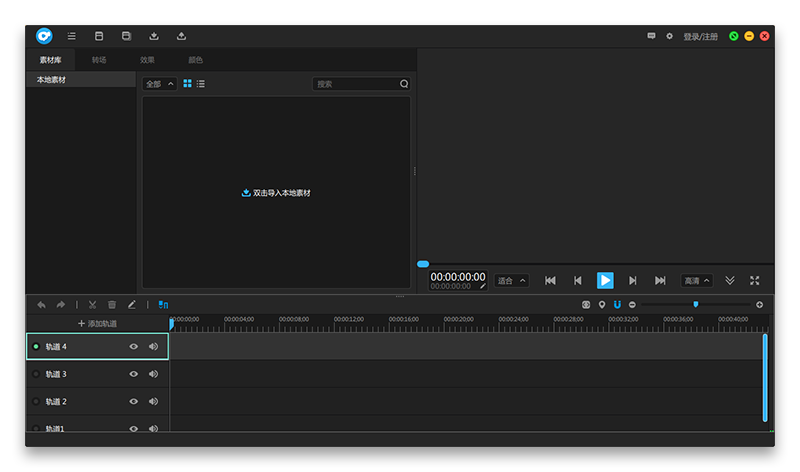Switch to grid view of media
The width and height of the screenshot is (800, 472).
(187, 83)
